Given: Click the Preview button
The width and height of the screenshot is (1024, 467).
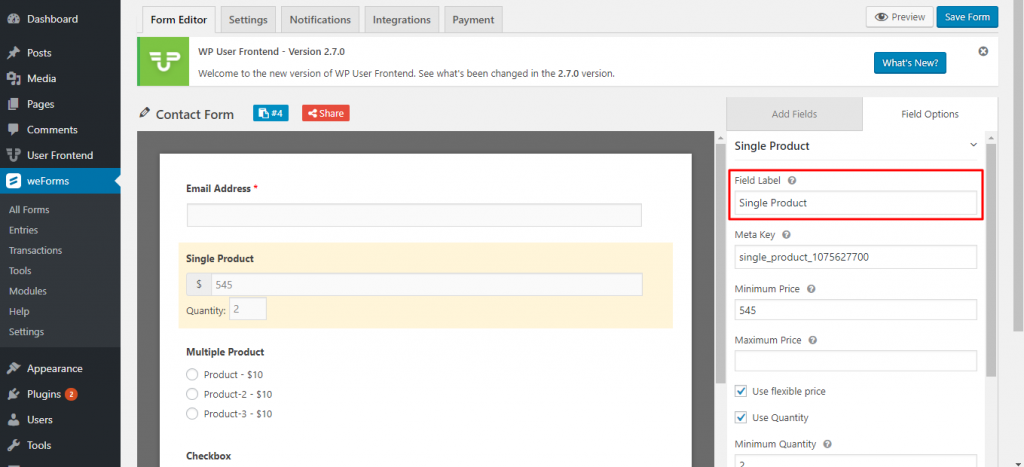Looking at the screenshot, I should coord(900,17).
